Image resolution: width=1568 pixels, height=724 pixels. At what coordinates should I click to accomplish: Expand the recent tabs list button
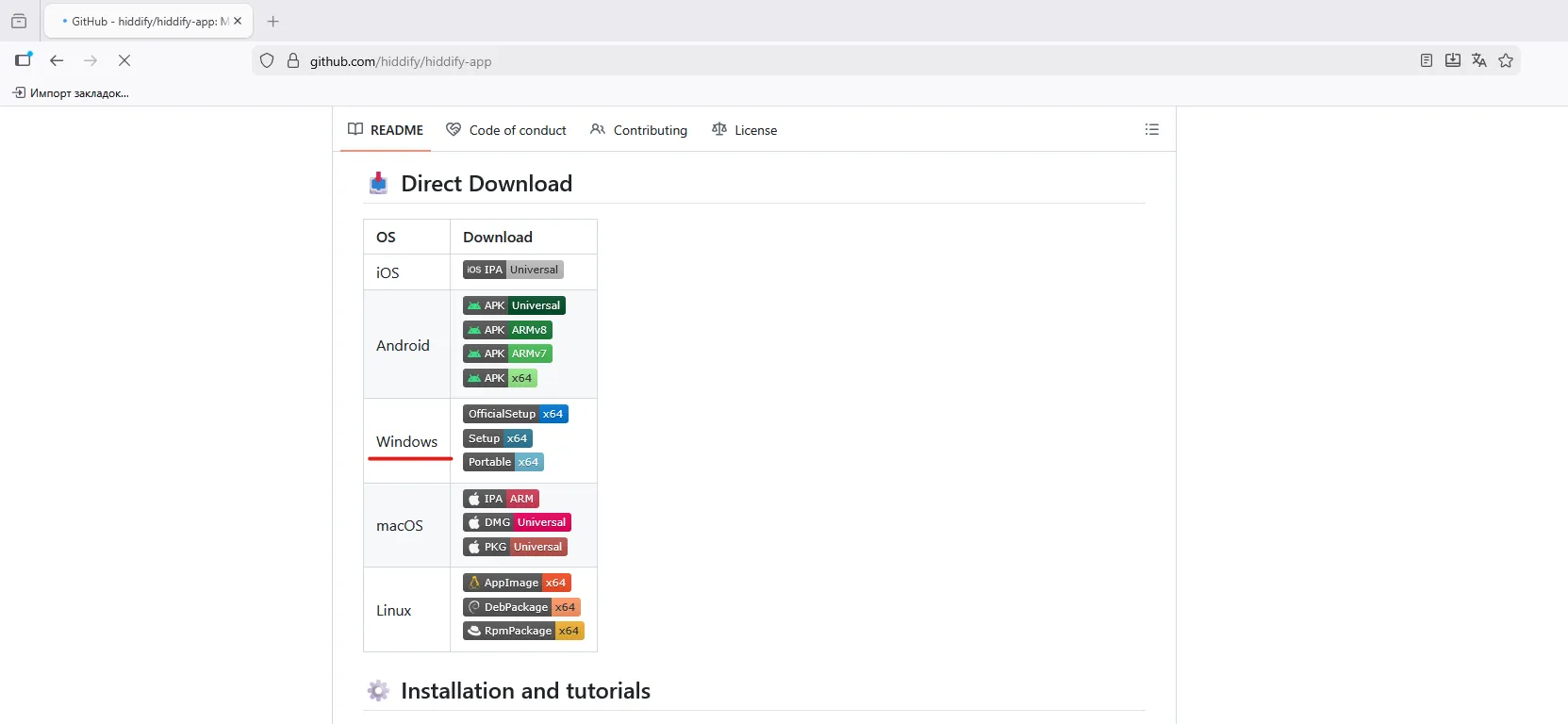click(x=19, y=21)
